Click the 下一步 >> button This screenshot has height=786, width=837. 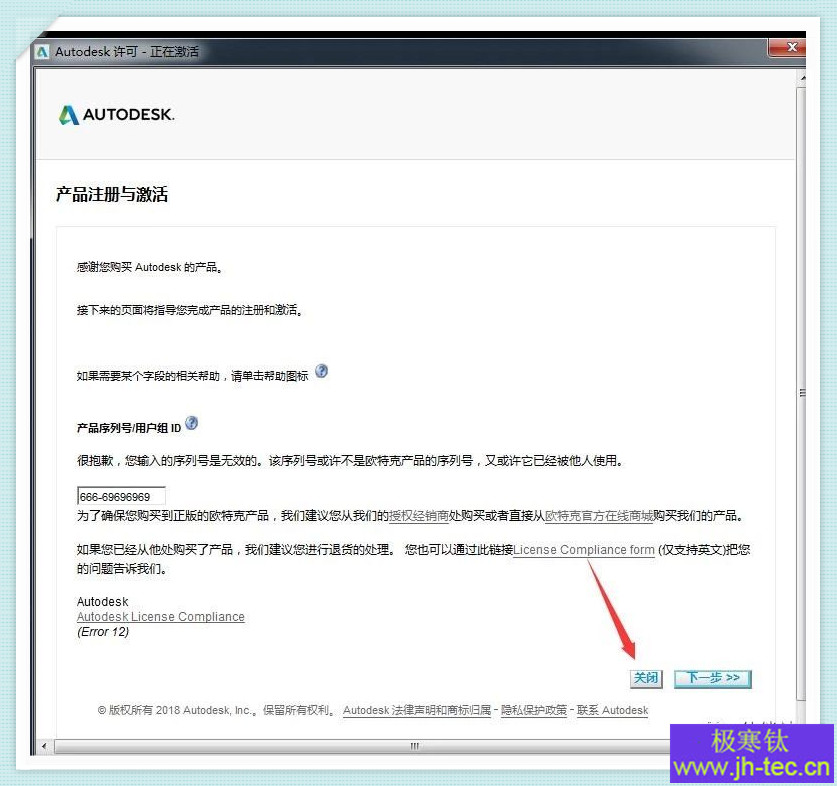[713, 678]
